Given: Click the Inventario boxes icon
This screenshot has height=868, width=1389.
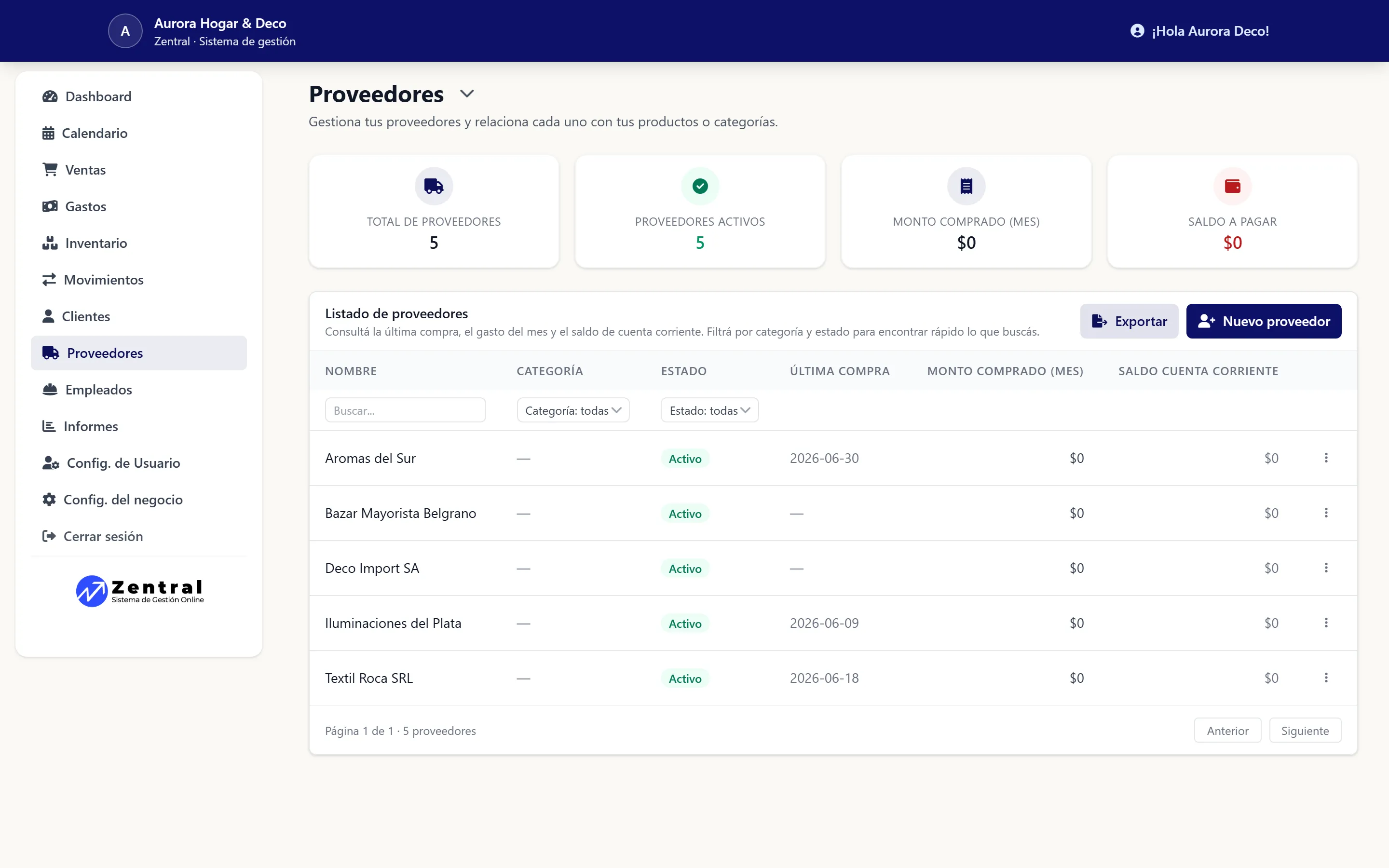Looking at the screenshot, I should (x=50, y=243).
